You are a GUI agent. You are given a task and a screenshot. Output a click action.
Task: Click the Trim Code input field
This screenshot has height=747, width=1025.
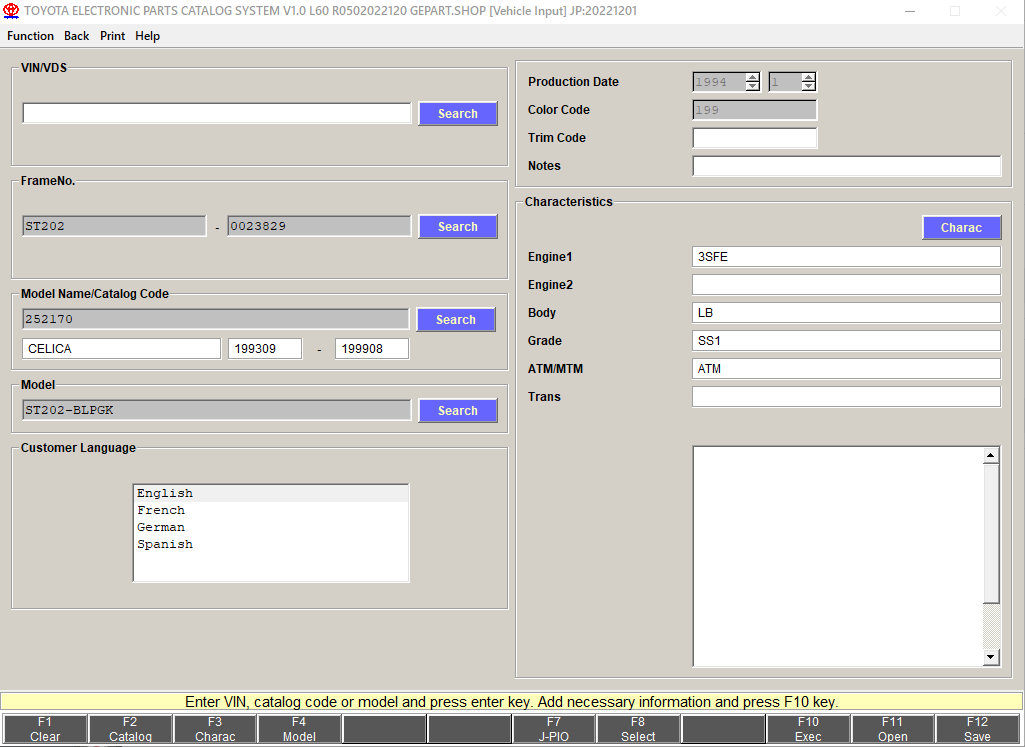[754, 138]
